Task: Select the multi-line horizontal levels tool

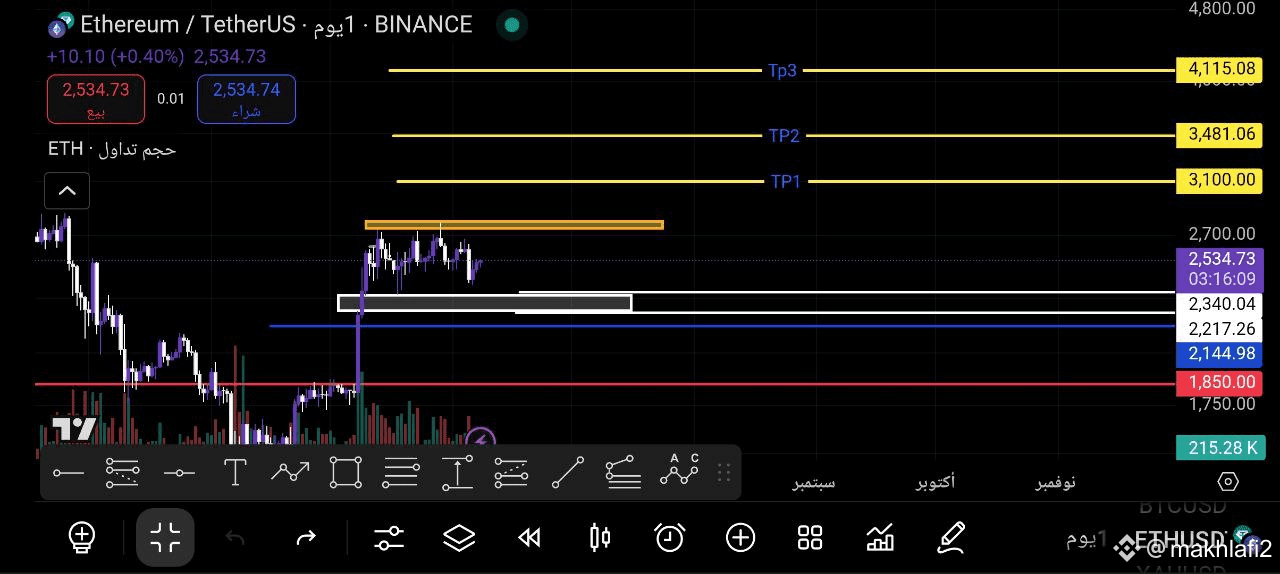Action: point(401,472)
